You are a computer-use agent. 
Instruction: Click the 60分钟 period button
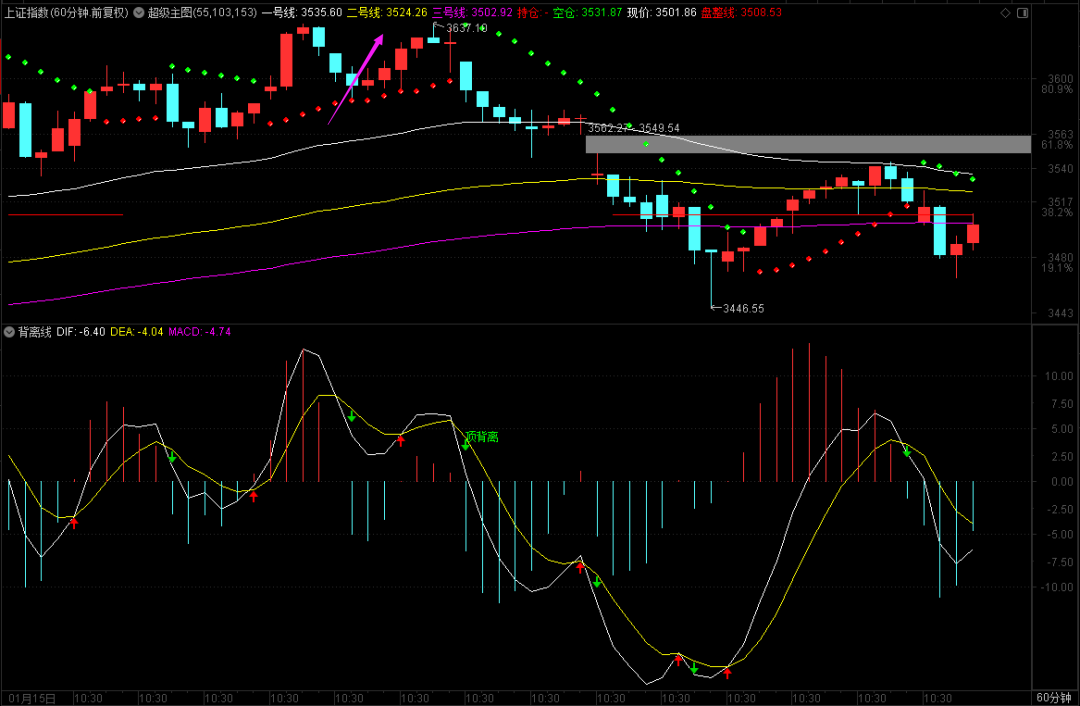tap(1053, 698)
